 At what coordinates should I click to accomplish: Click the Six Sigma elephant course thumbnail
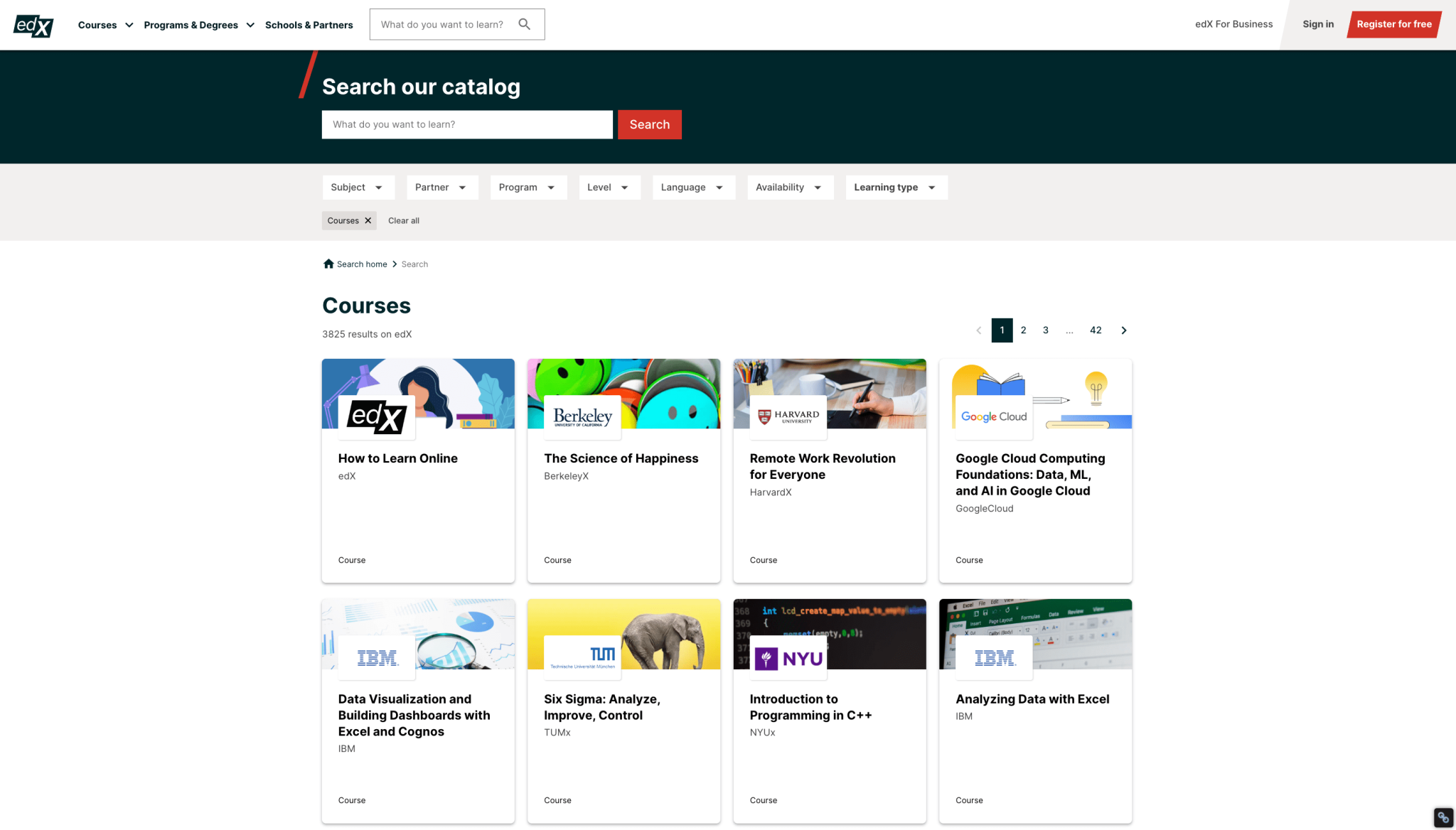point(623,634)
